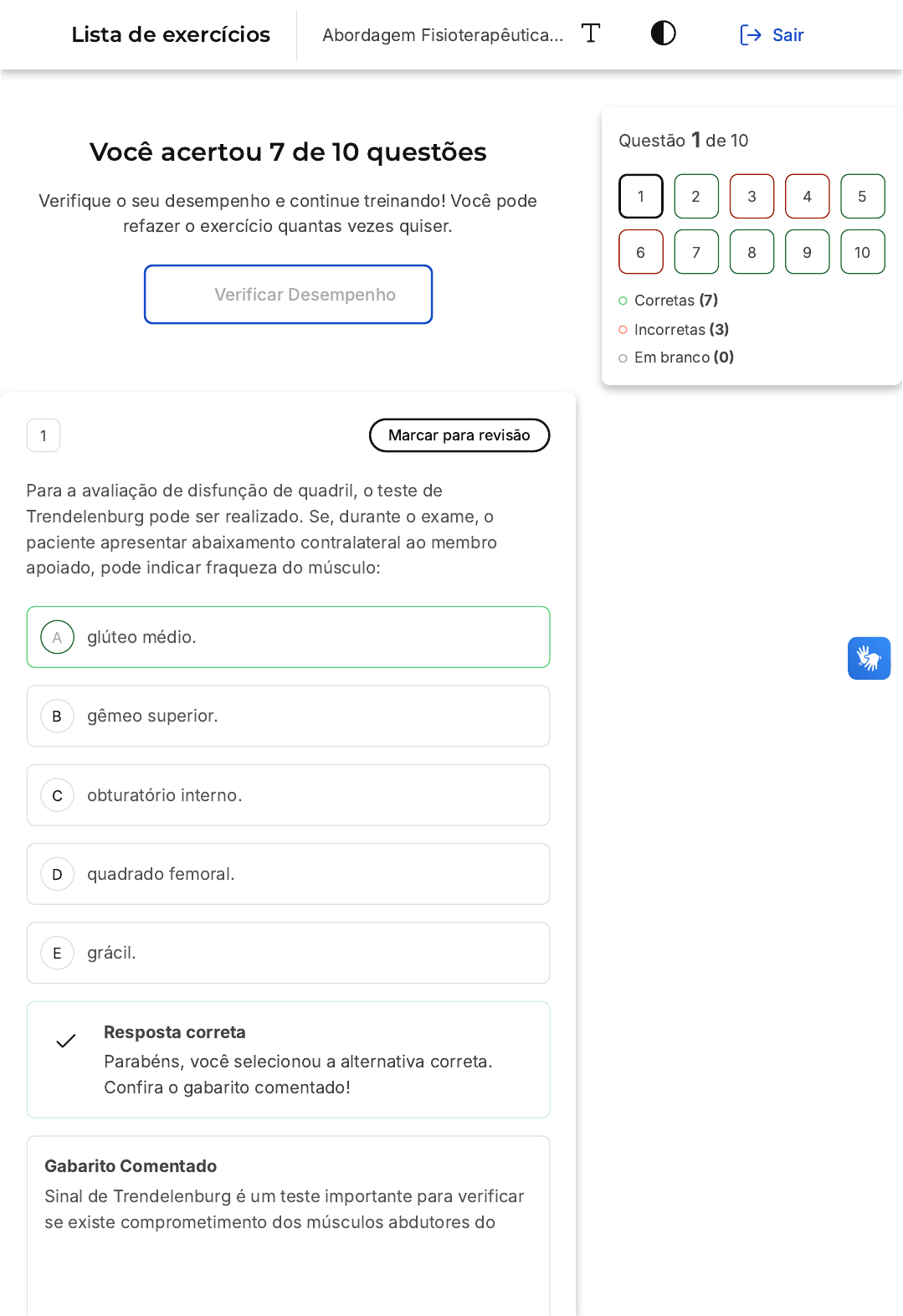Viewport: 903px width, 1316px height.
Task: Click the Sair logout icon
Action: coord(751,35)
